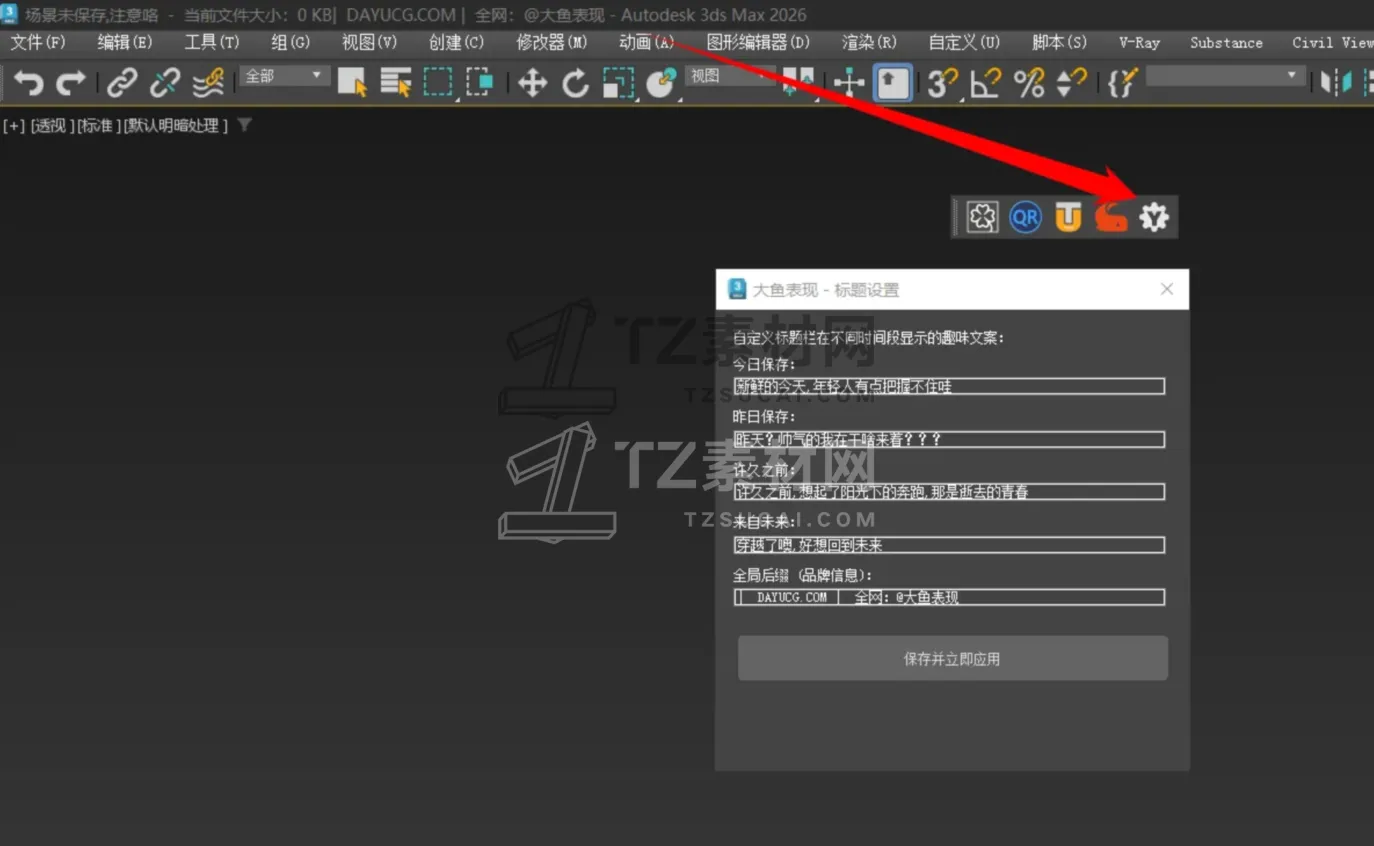Toggle Angle Snap
Viewport: 1374px width, 846px height.
[986, 82]
